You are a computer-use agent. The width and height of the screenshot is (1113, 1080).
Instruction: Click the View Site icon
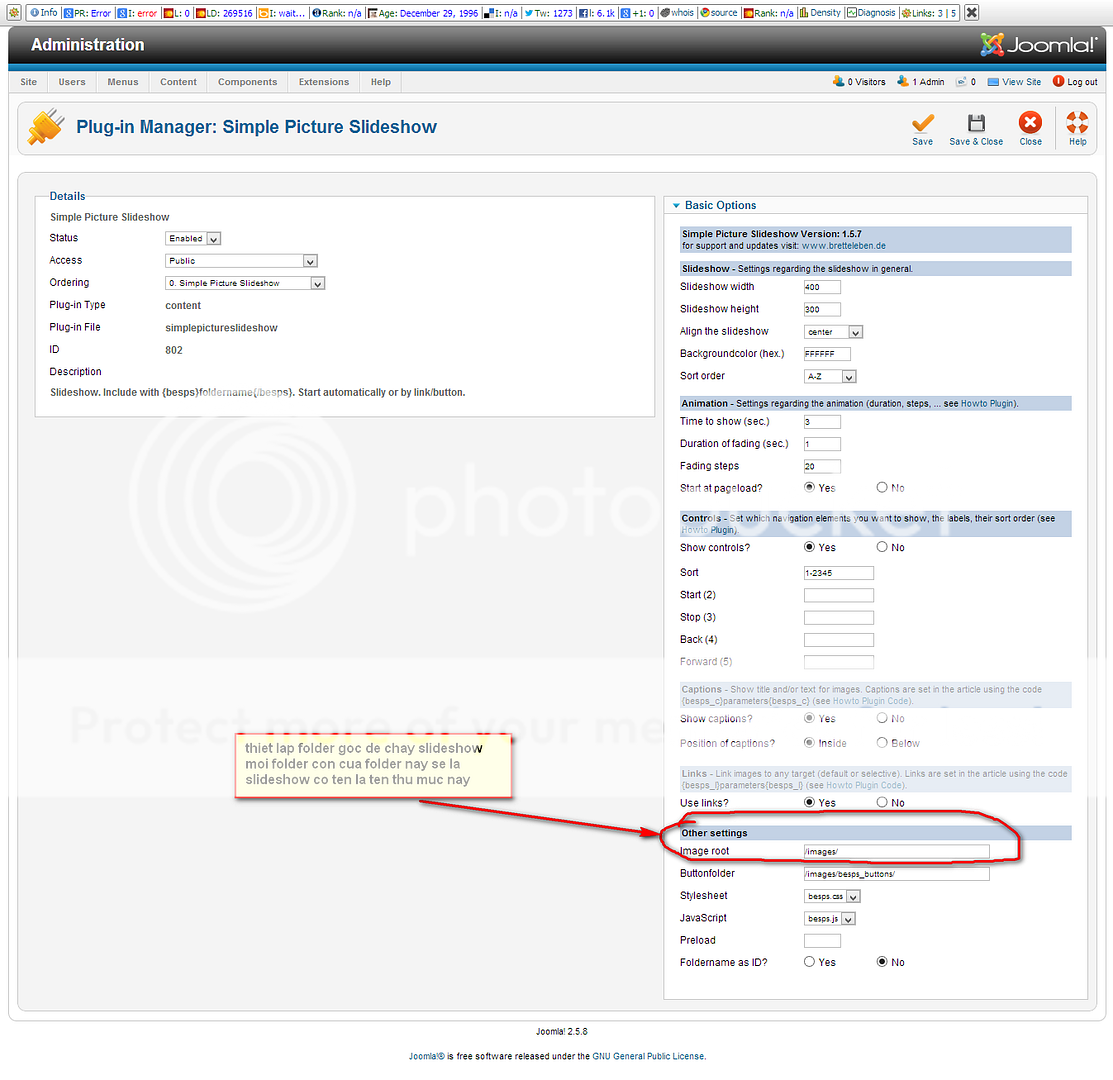tap(993, 82)
